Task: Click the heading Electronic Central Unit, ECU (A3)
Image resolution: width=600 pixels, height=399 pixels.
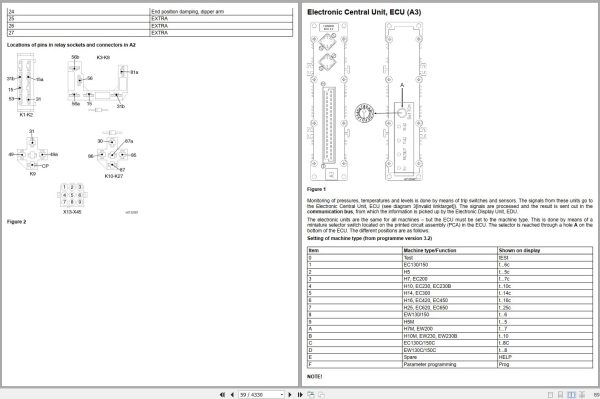Action: point(364,12)
